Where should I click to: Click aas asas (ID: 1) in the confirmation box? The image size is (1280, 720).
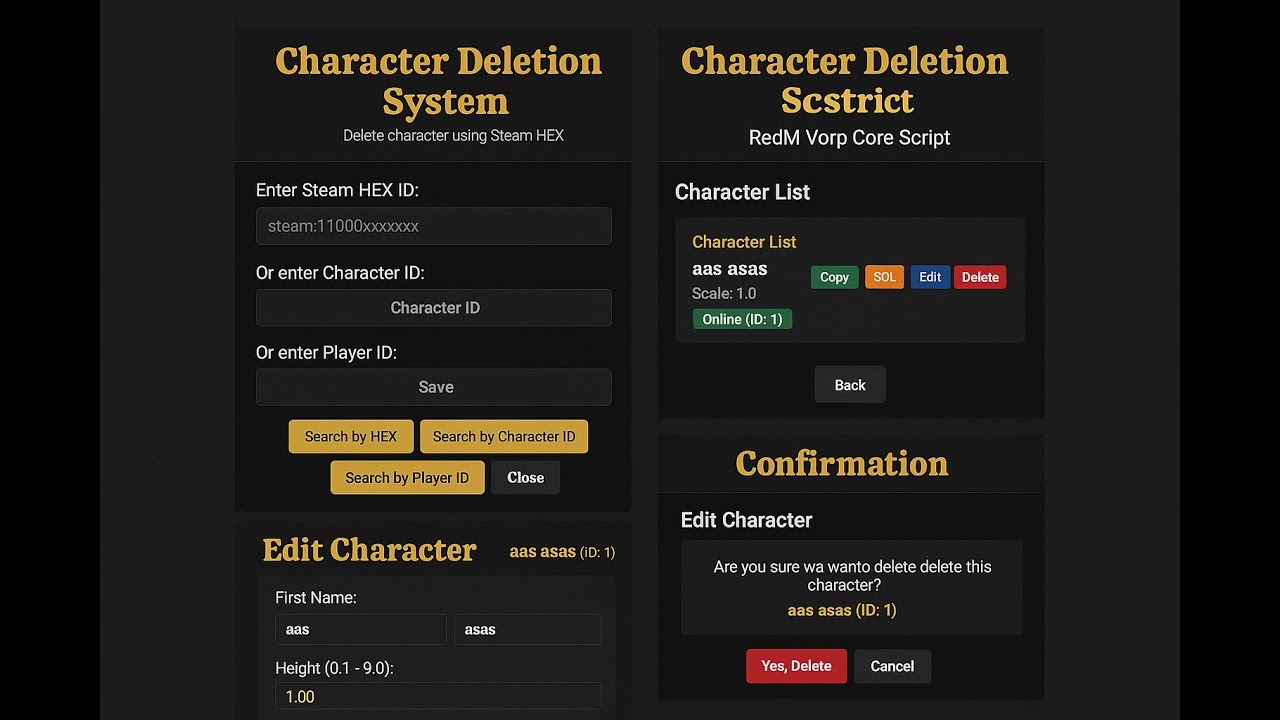coord(842,610)
